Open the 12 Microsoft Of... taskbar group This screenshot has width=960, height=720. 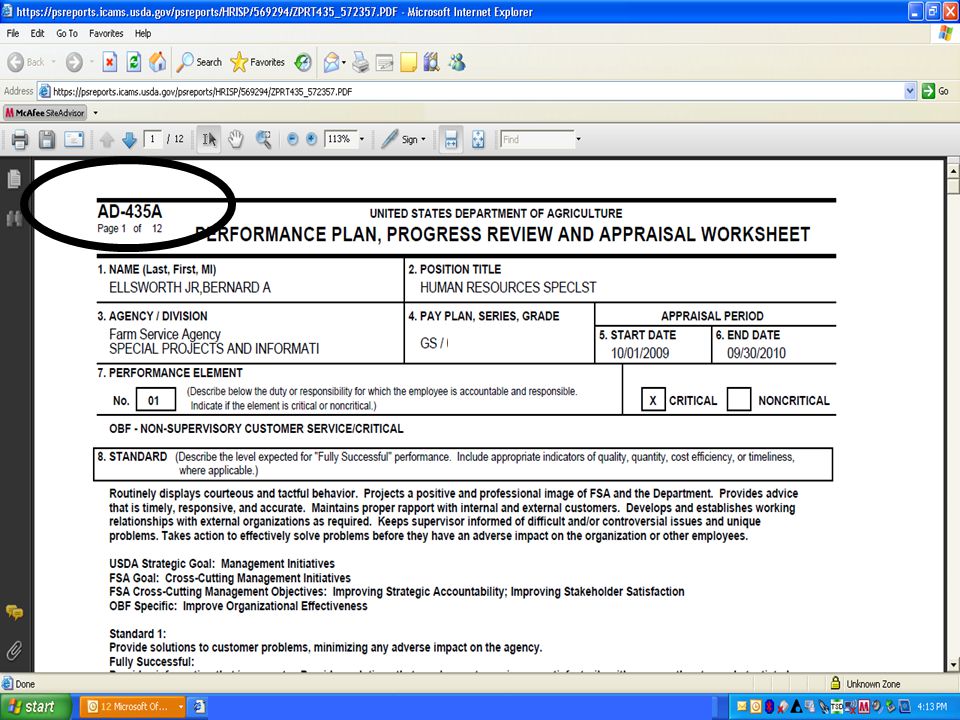click(x=133, y=707)
